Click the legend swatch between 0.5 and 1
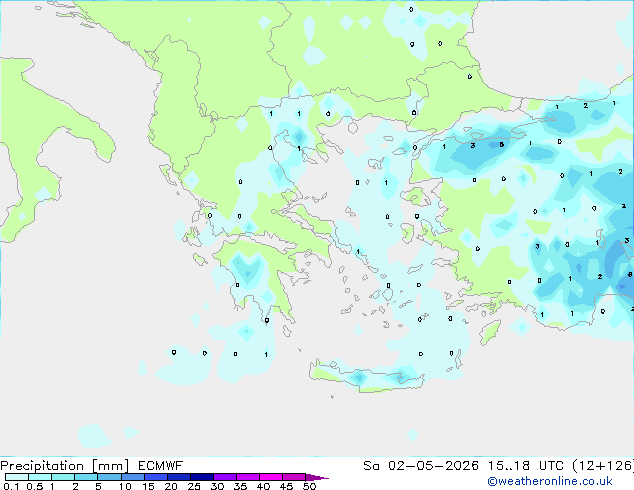This screenshot has width=634, height=490. pyautogui.click(x=40, y=477)
